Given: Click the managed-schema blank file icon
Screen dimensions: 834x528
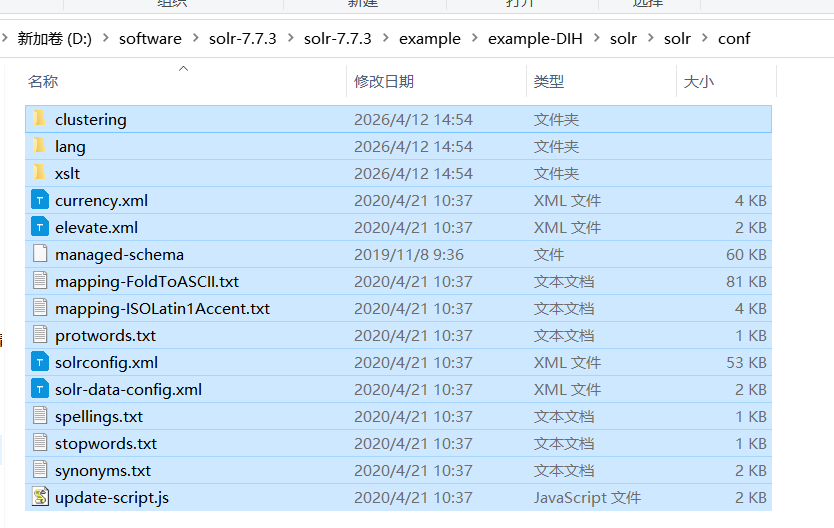Looking at the screenshot, I should pos(40,254).
